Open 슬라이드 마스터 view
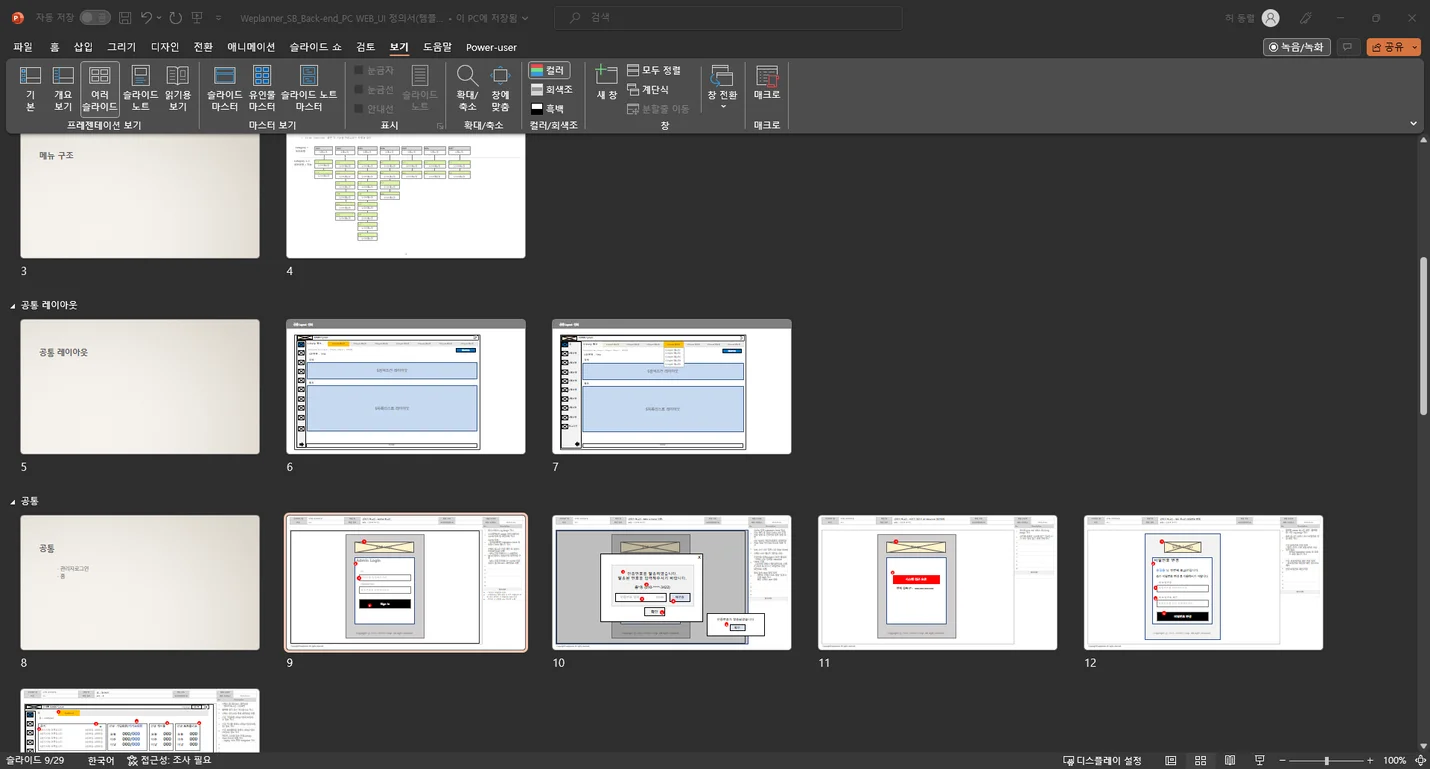 click(x=224, y=89)
